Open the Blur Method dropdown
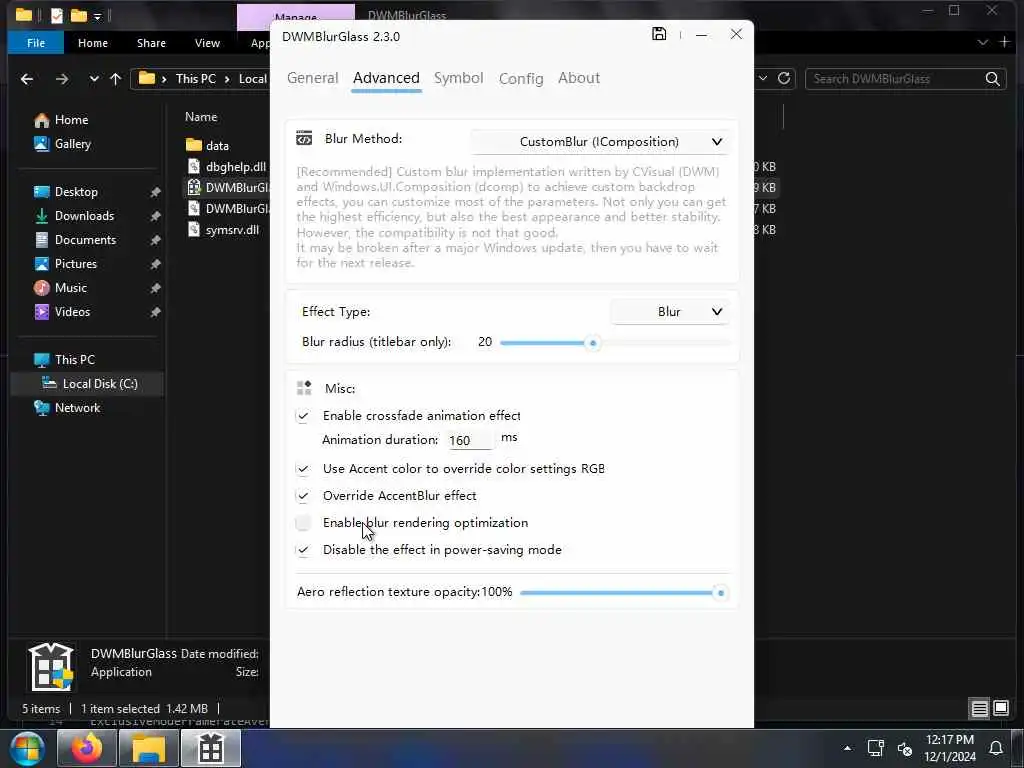This screenshot has height=768, width=1024. point(600,142)
